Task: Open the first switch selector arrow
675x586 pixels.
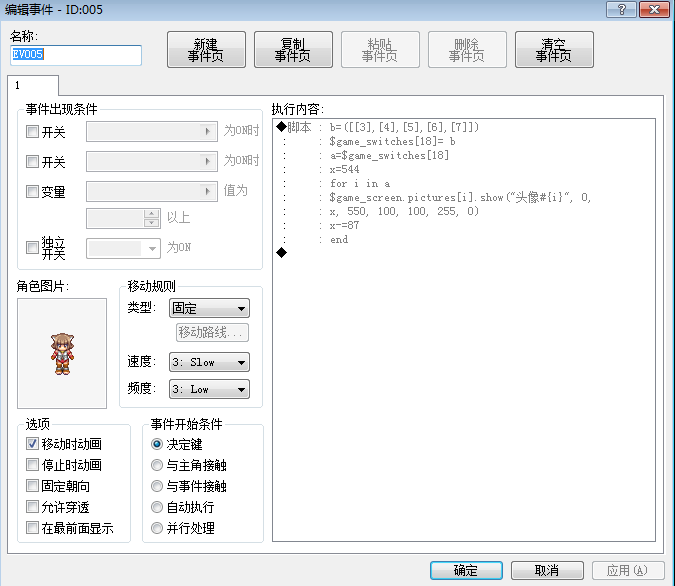Action: (208, 131)
